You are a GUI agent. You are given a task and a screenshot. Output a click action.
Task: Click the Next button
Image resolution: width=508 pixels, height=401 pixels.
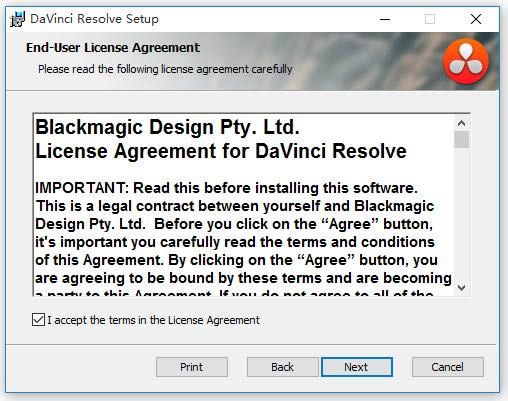(357, 367)
